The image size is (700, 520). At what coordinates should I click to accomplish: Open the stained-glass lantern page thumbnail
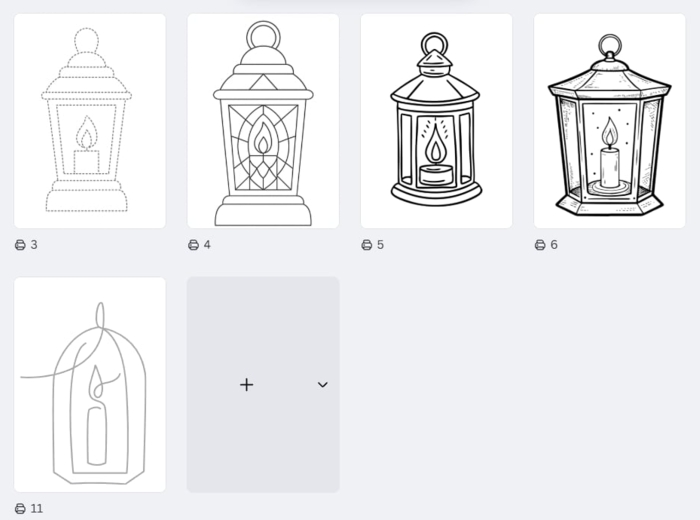point(263,121)
